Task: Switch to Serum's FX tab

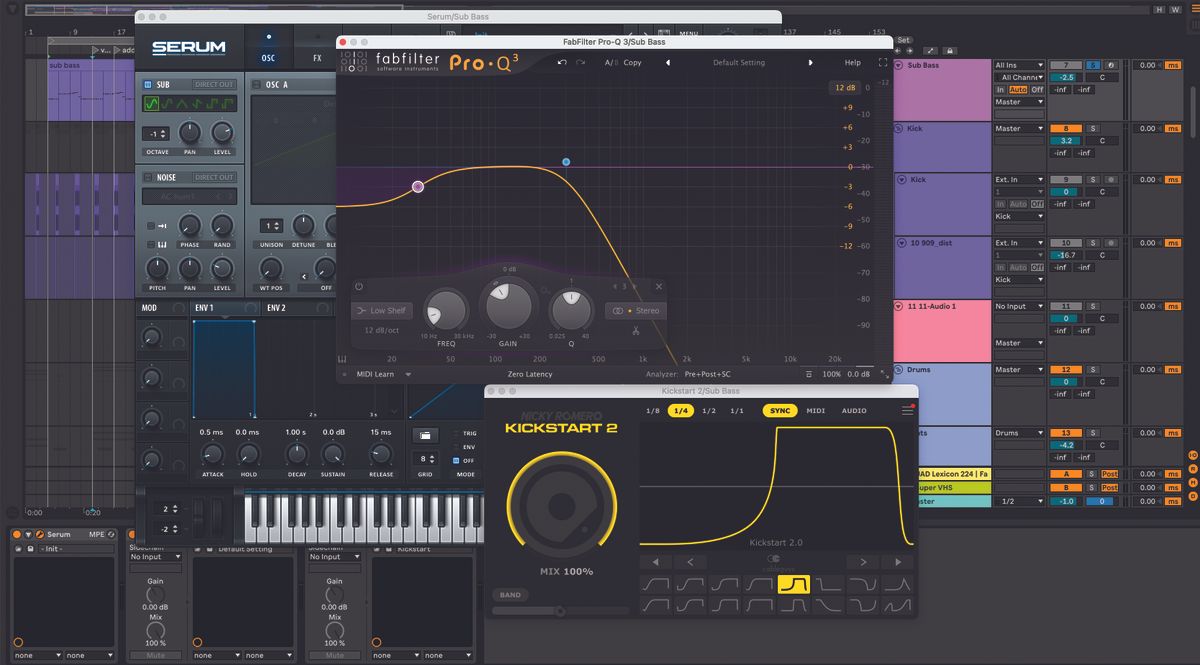Action: point(317,58)
